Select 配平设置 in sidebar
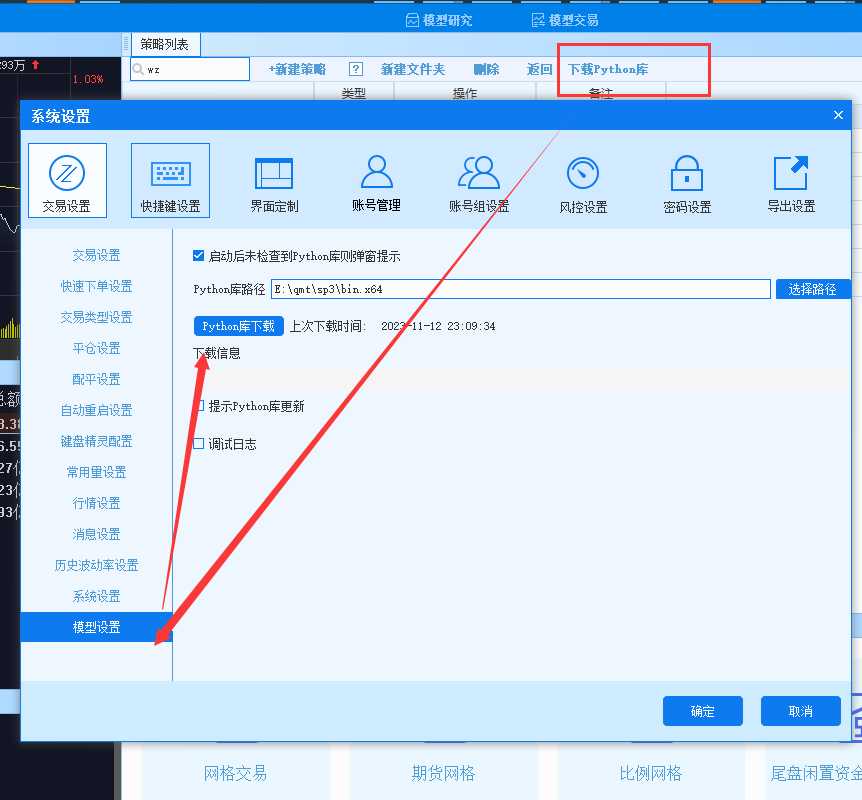Screen dimensions: 862x800 [x=96, y=379]
